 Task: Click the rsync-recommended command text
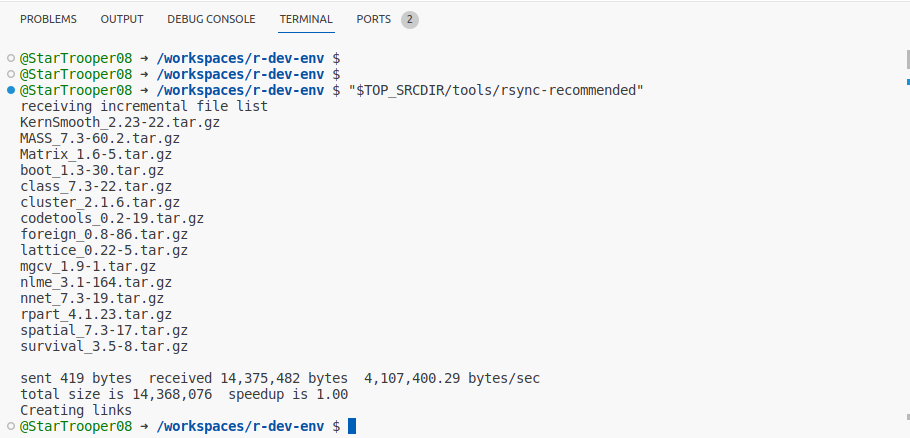[496, 91]
